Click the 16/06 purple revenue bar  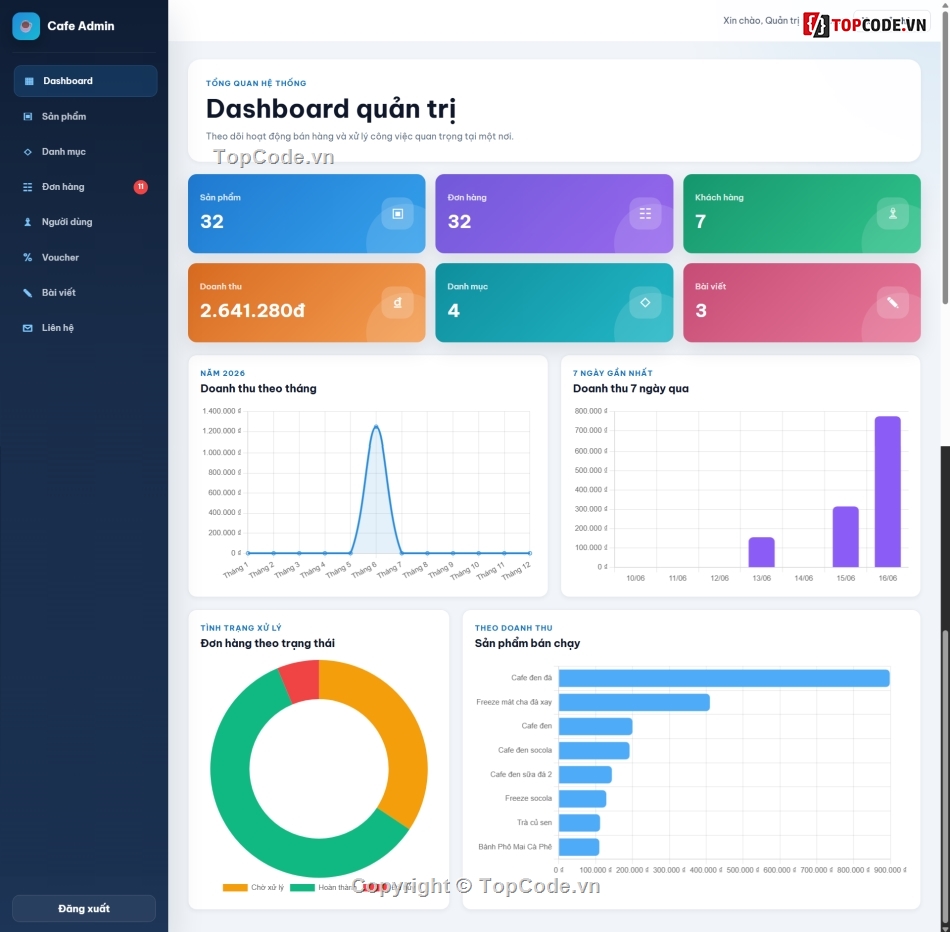coord(888,491)
